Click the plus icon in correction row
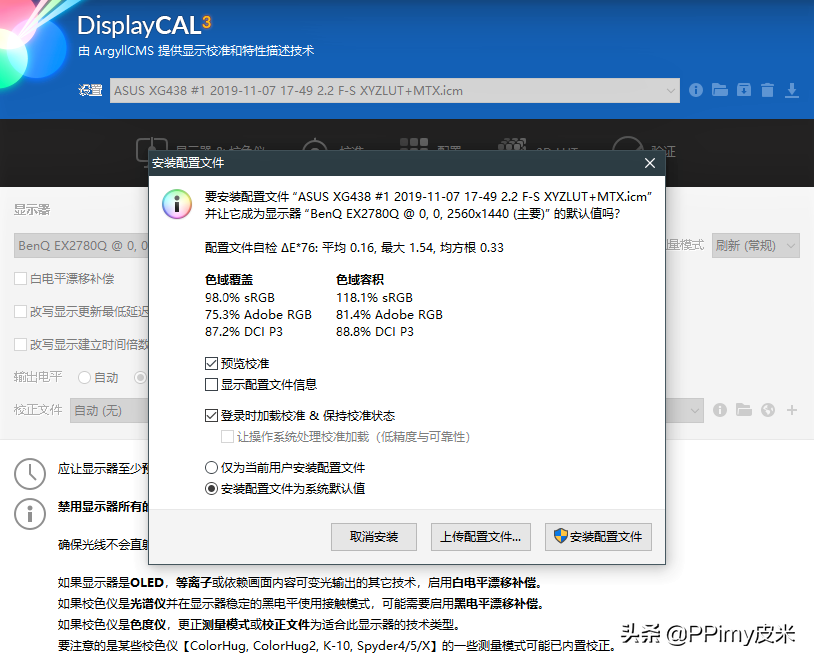The image size is (814, 663). pyautogui.click(x=792, y=410)
